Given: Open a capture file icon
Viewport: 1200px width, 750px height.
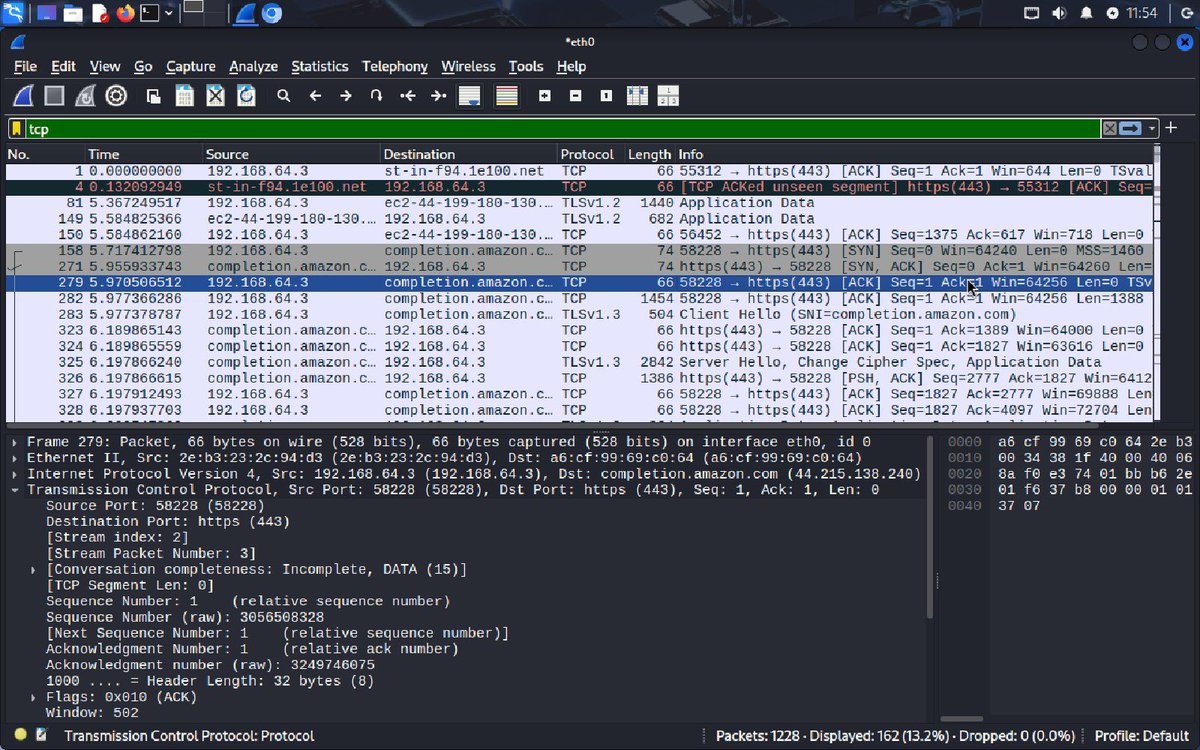Looking at the screenshot, I should pos(153,96).
